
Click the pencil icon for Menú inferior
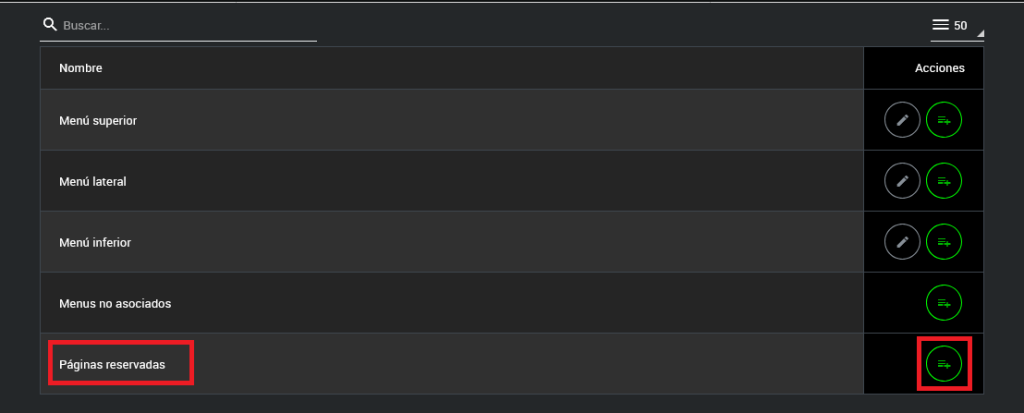[x=902, y=241]
